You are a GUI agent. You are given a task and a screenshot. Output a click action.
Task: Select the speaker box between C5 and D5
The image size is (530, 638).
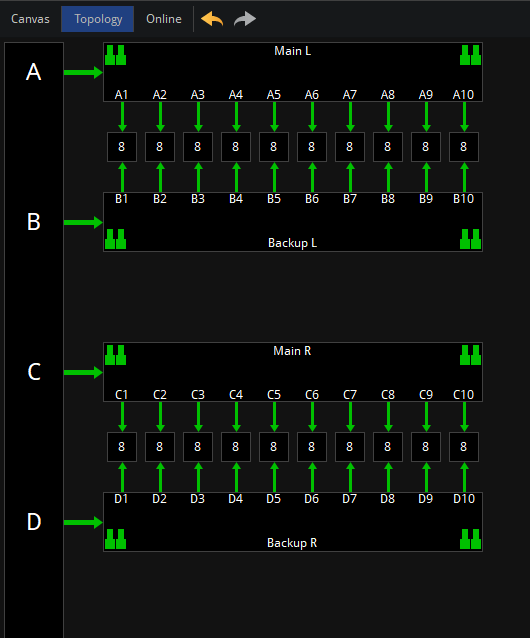(274, 447)
